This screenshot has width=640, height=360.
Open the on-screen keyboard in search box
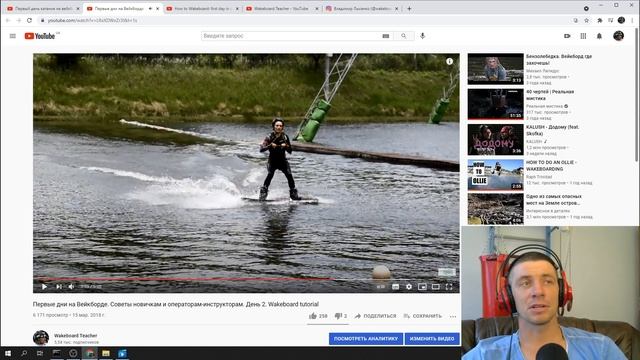tap(386, 36)
